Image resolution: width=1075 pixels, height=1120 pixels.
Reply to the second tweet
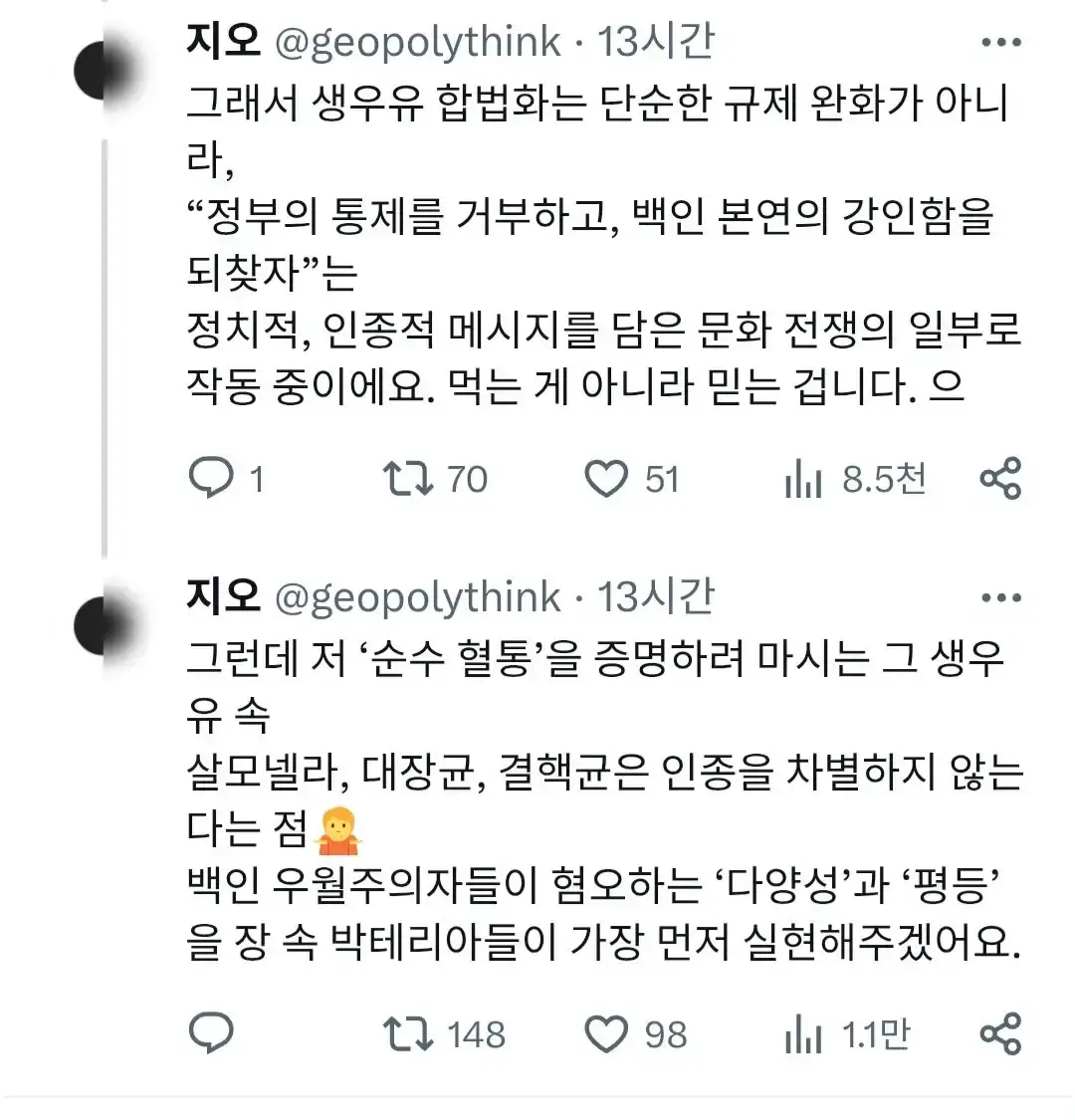212,1033
